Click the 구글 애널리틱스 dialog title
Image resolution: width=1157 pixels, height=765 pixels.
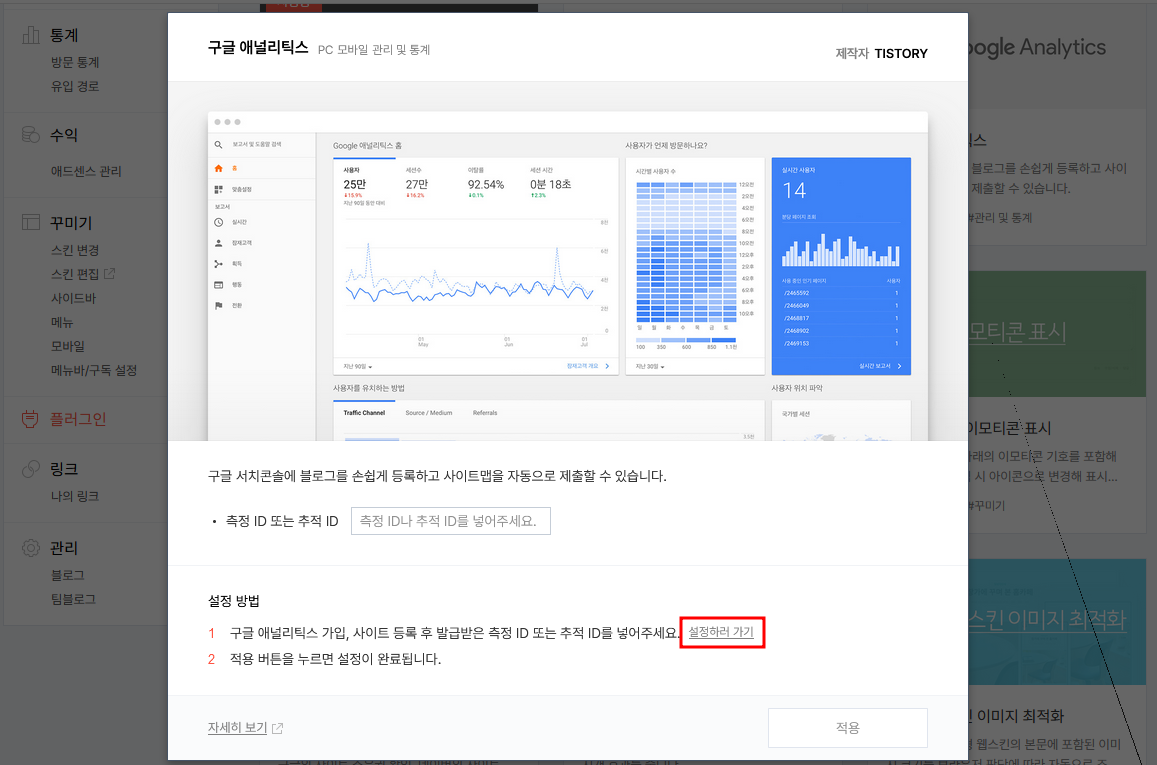258,47
